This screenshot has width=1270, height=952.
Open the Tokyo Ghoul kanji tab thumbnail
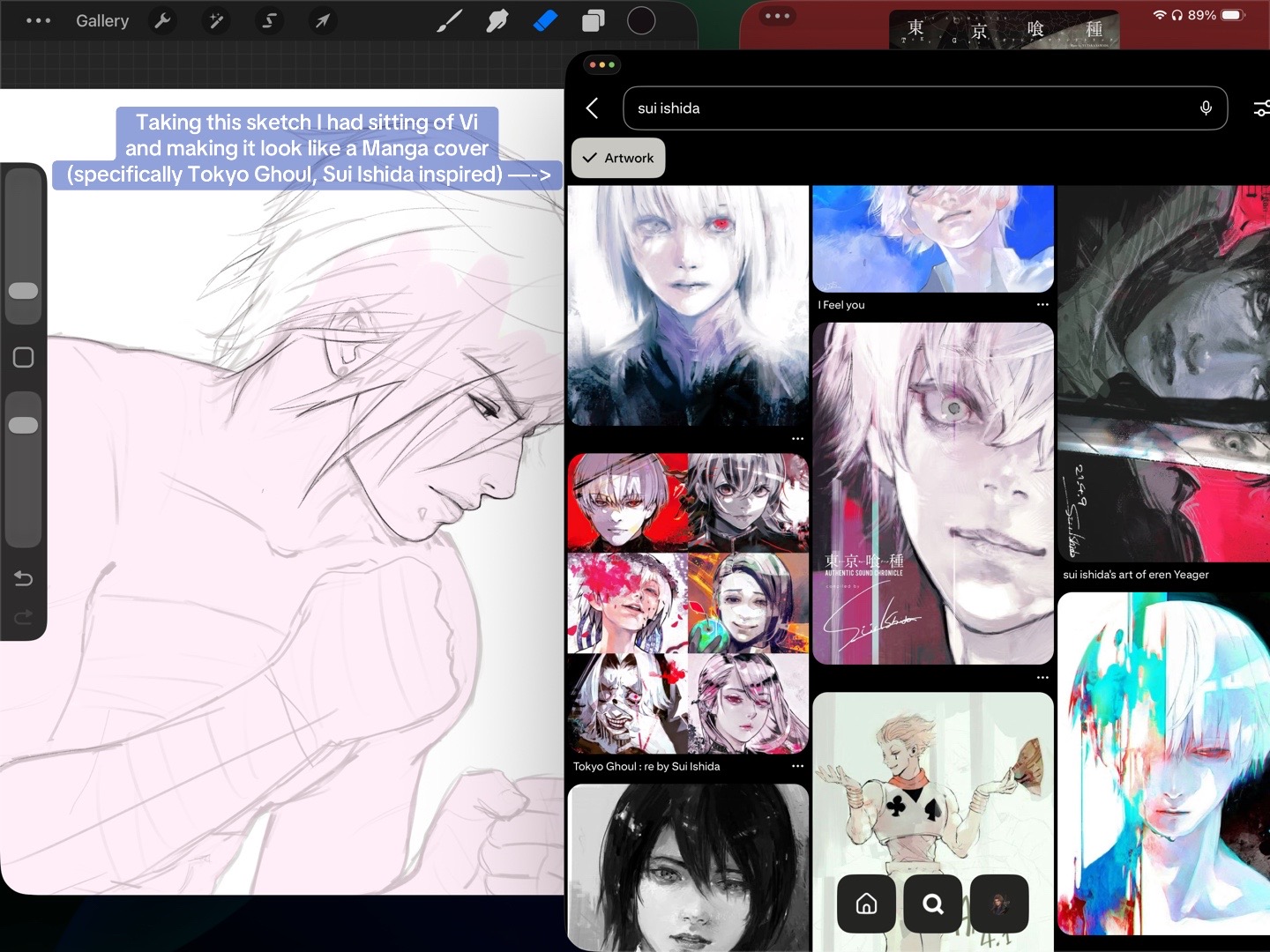(x=1005, y=29)
